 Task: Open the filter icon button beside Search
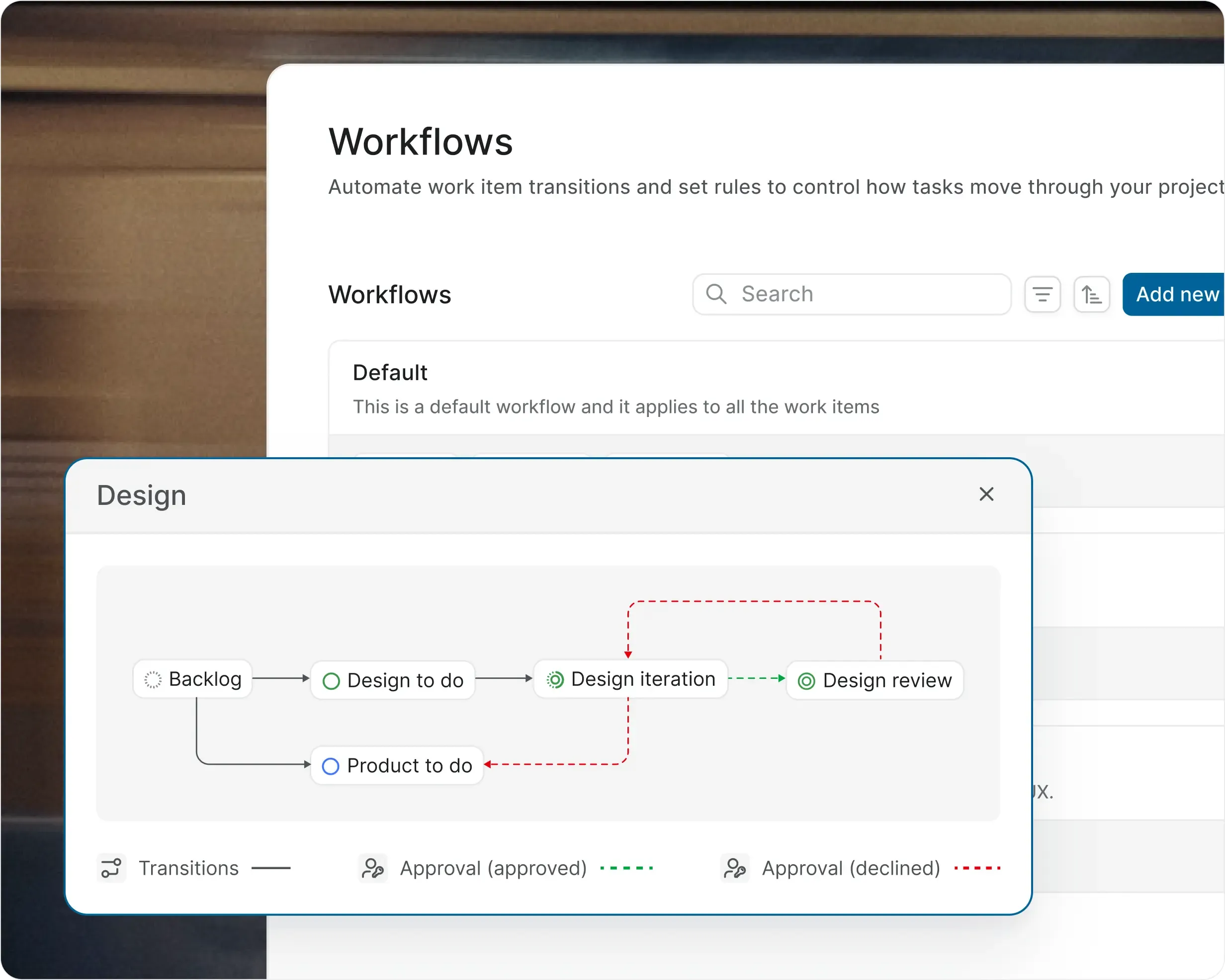pos(1042,294)
